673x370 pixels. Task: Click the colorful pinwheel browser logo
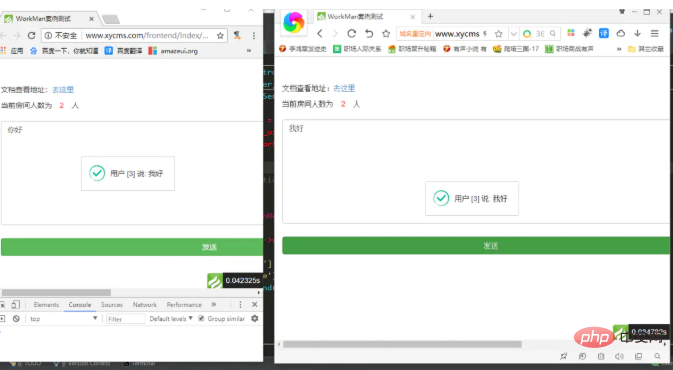[294, 23]
